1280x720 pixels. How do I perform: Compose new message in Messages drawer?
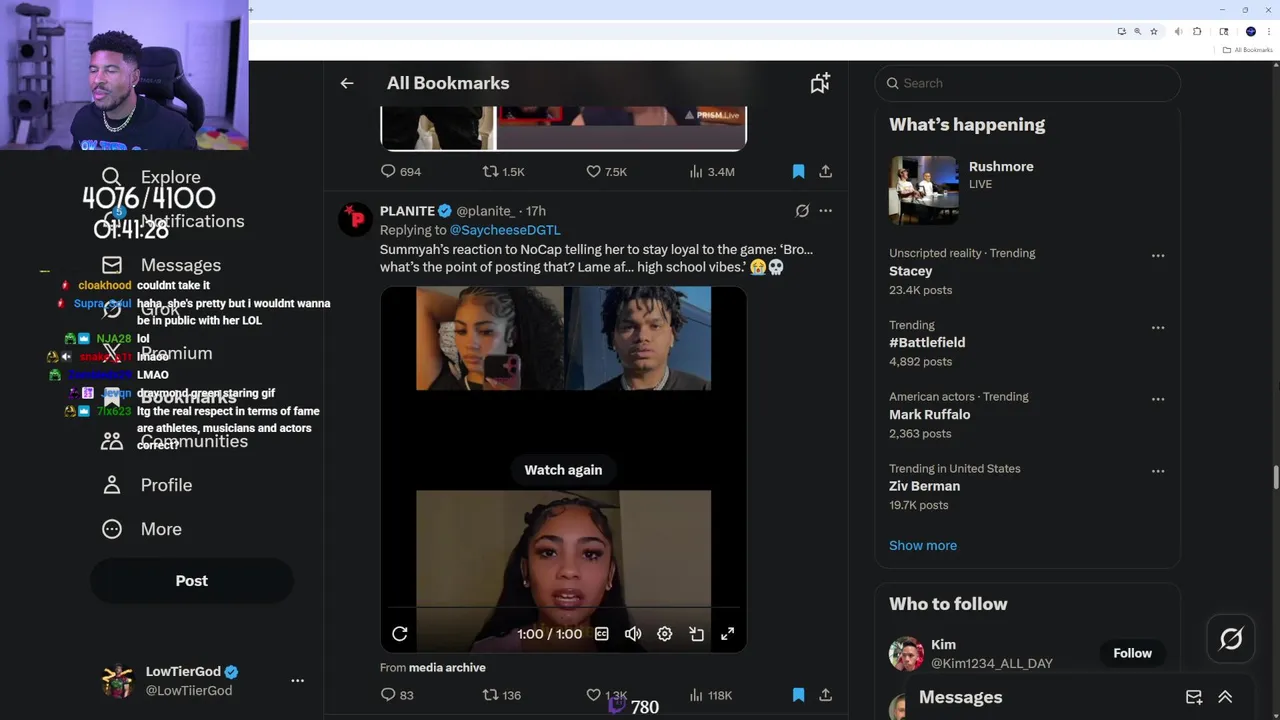(x=1194, y=697)
